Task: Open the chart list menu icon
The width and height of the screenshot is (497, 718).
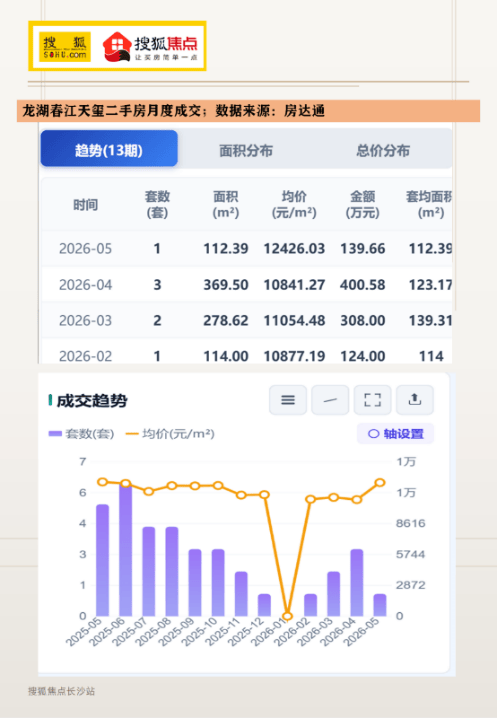Action: [288, 400]
